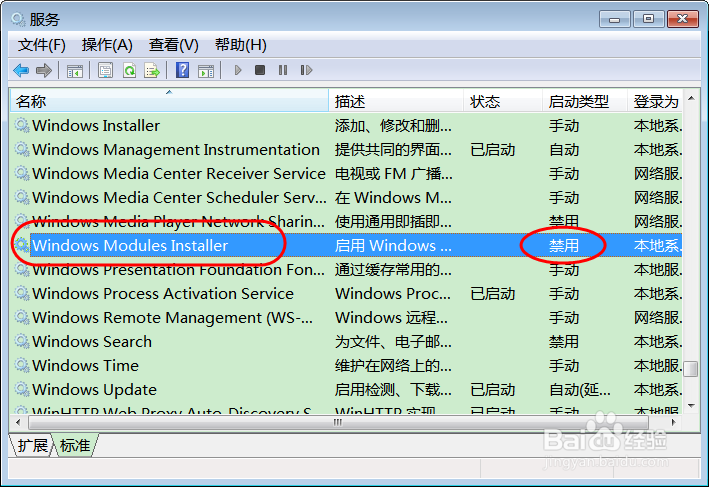Select the Windows Update service
The height and width of the screenshot is (487, 709).
[x=346, y=389]
